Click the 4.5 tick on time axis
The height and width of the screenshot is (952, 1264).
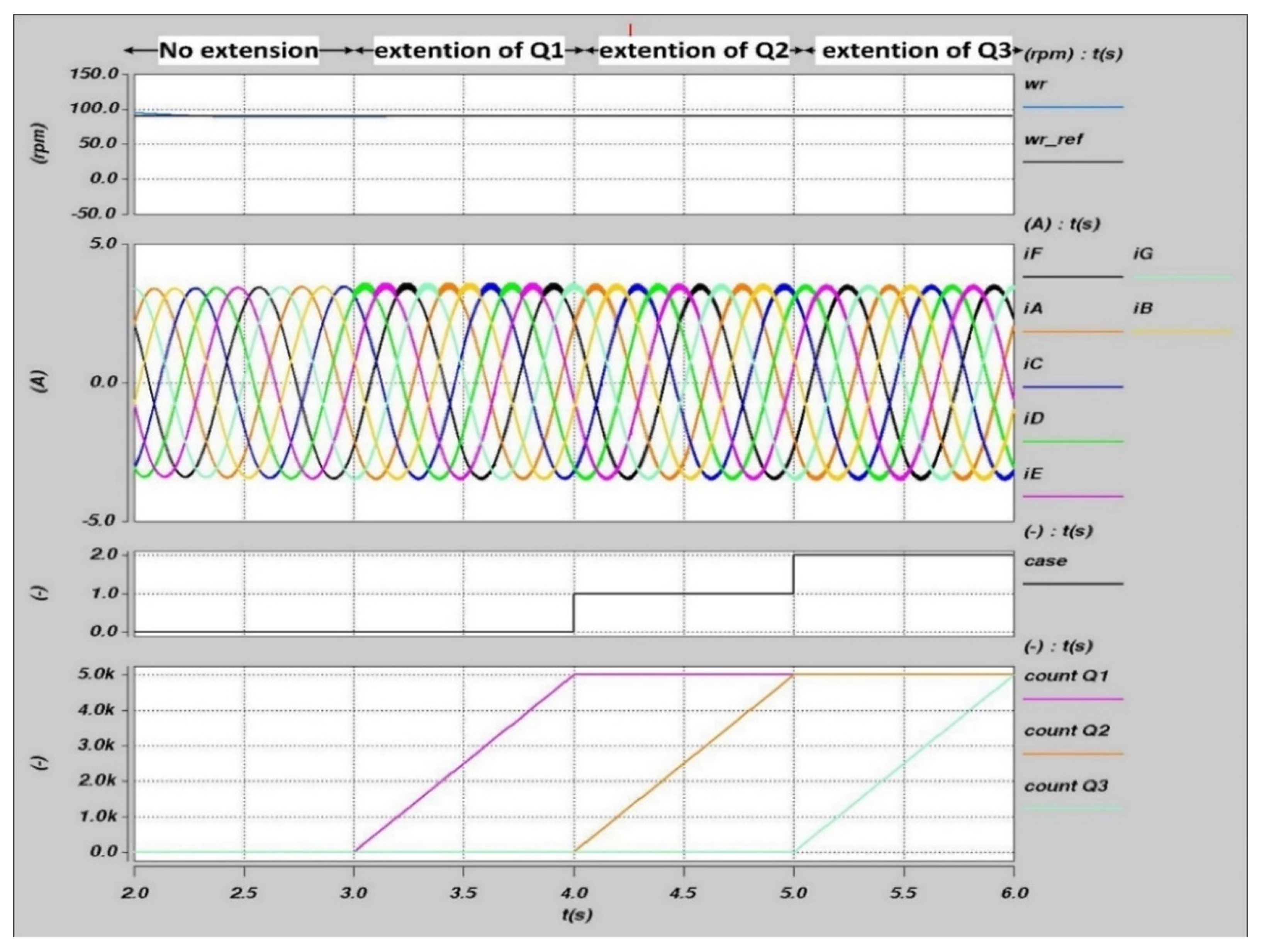[684, 893]
